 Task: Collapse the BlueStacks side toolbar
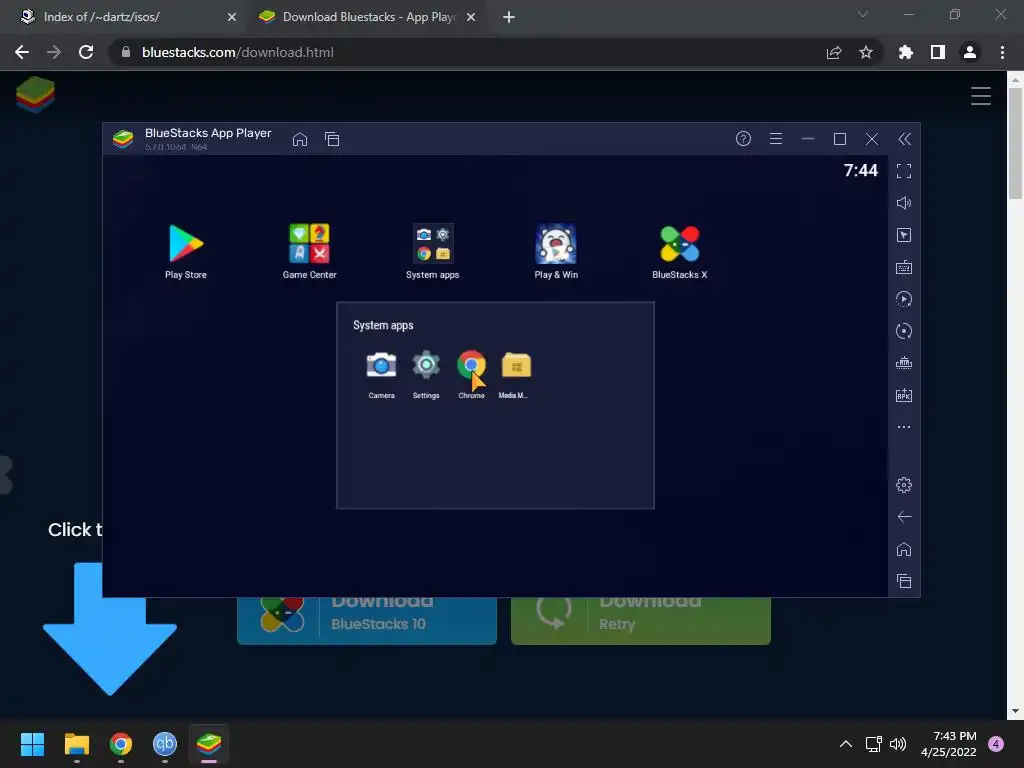904,138
